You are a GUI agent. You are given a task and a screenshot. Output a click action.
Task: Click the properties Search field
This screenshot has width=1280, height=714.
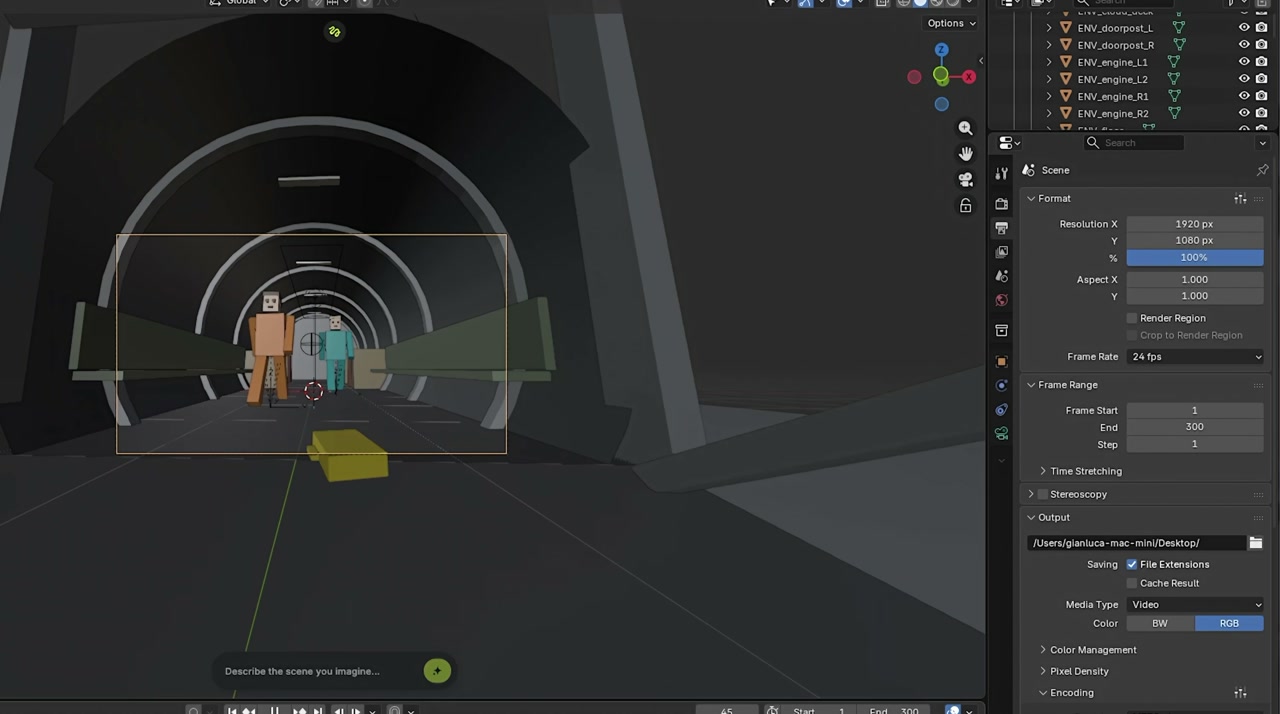click(1134, 143)
